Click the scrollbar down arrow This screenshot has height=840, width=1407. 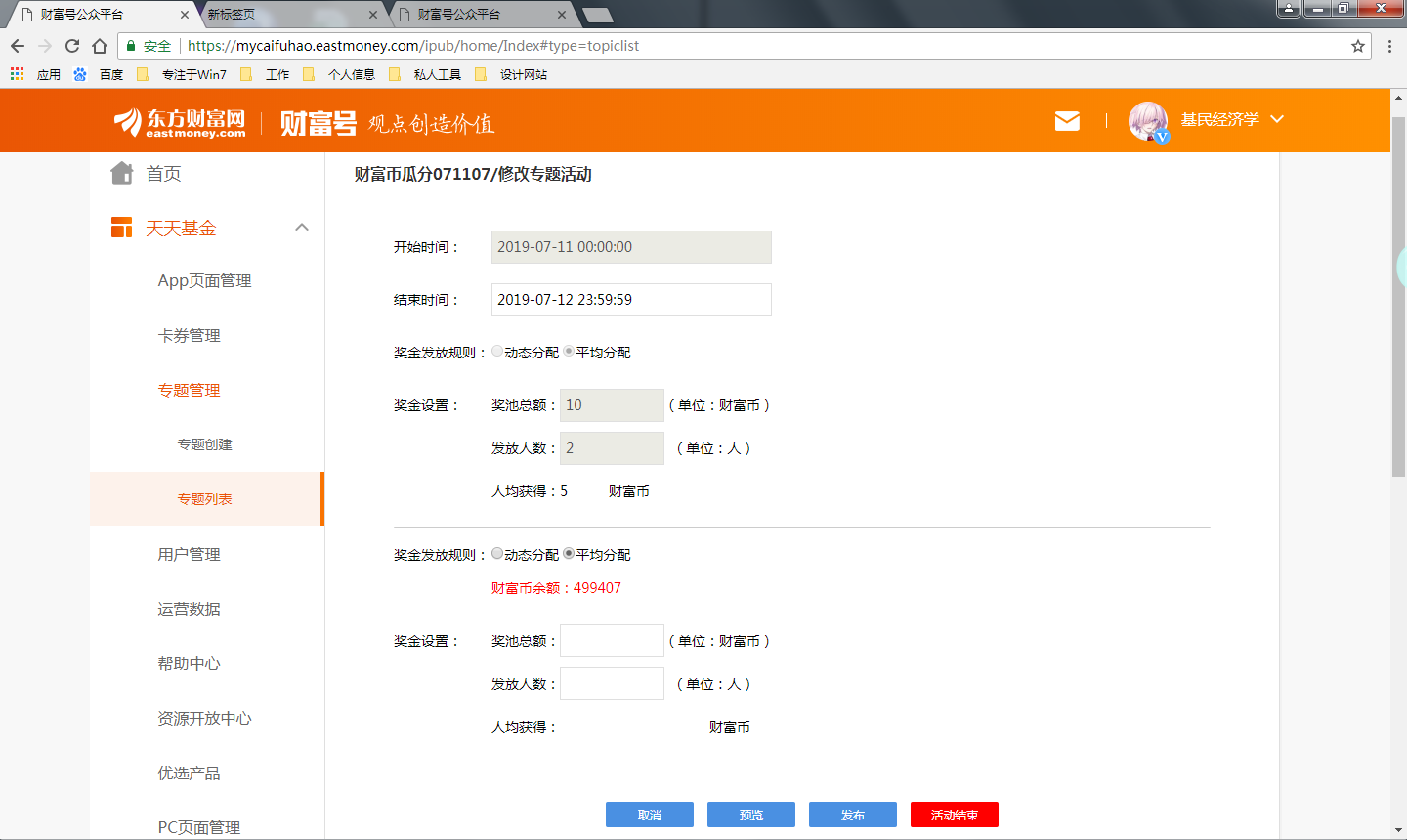[x=1398, y=831]
